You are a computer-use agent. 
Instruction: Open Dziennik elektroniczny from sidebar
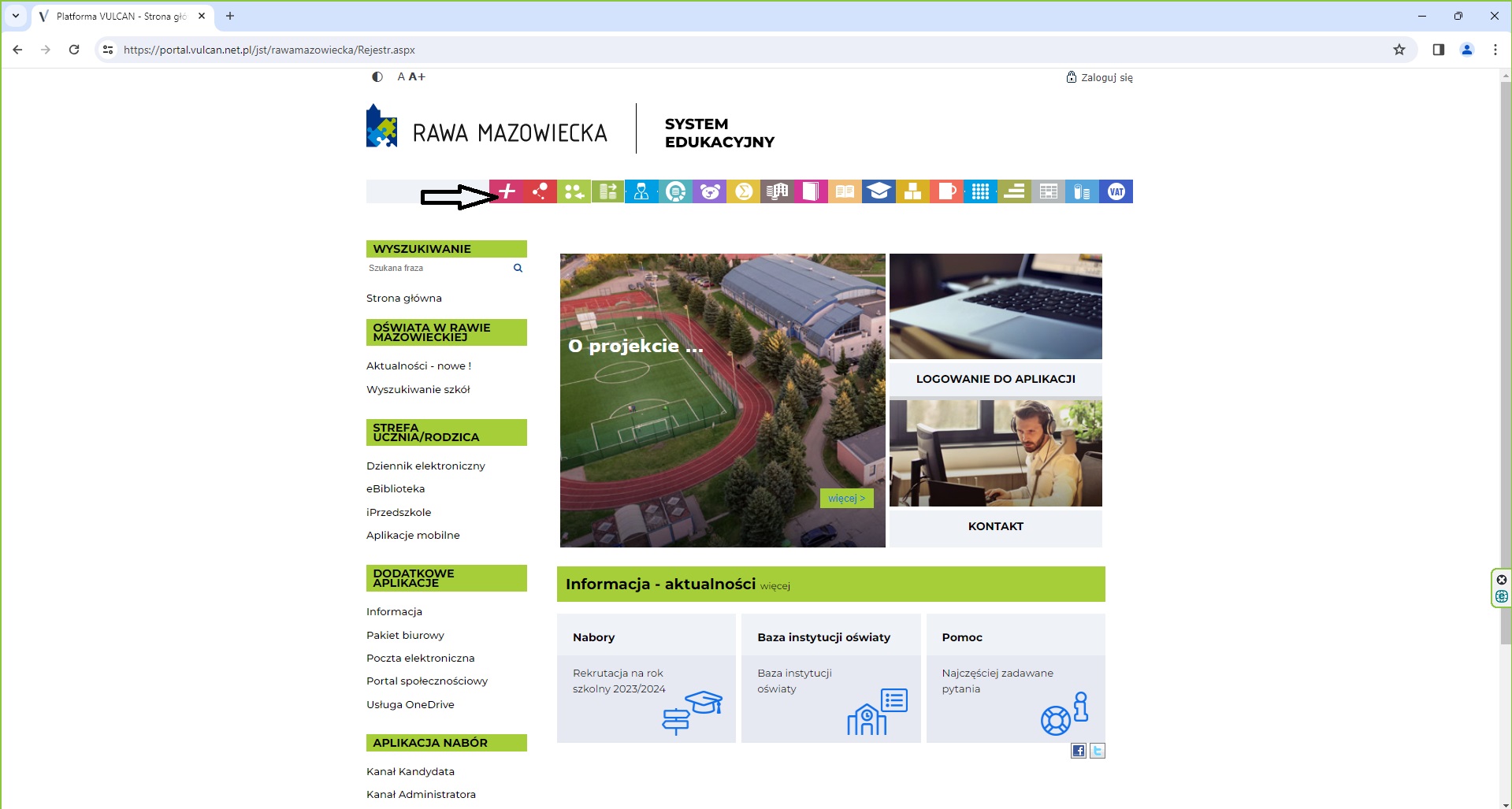pos(425,466)
